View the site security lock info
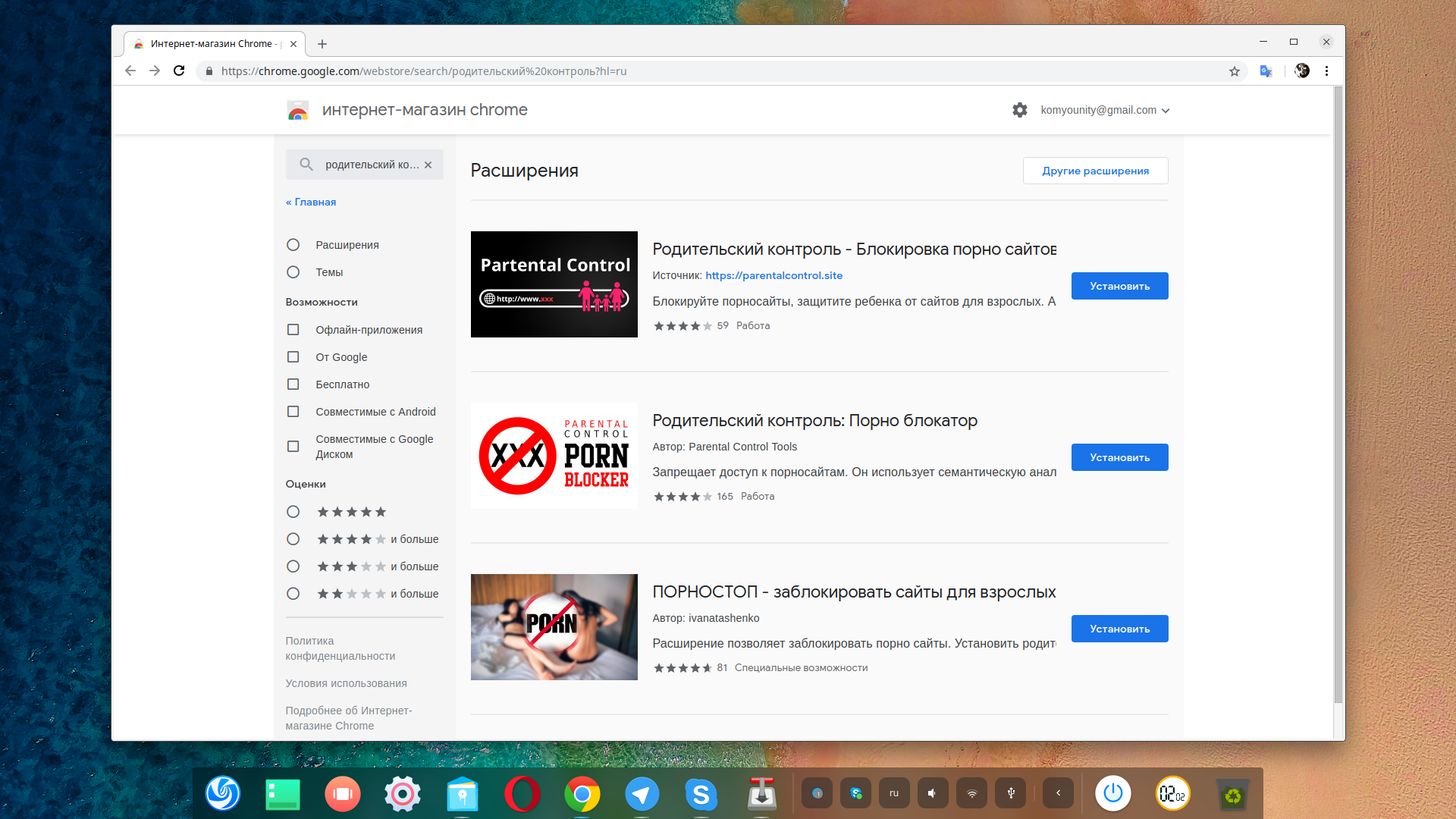Viewport: 1456px width, 819px height. 209,71
